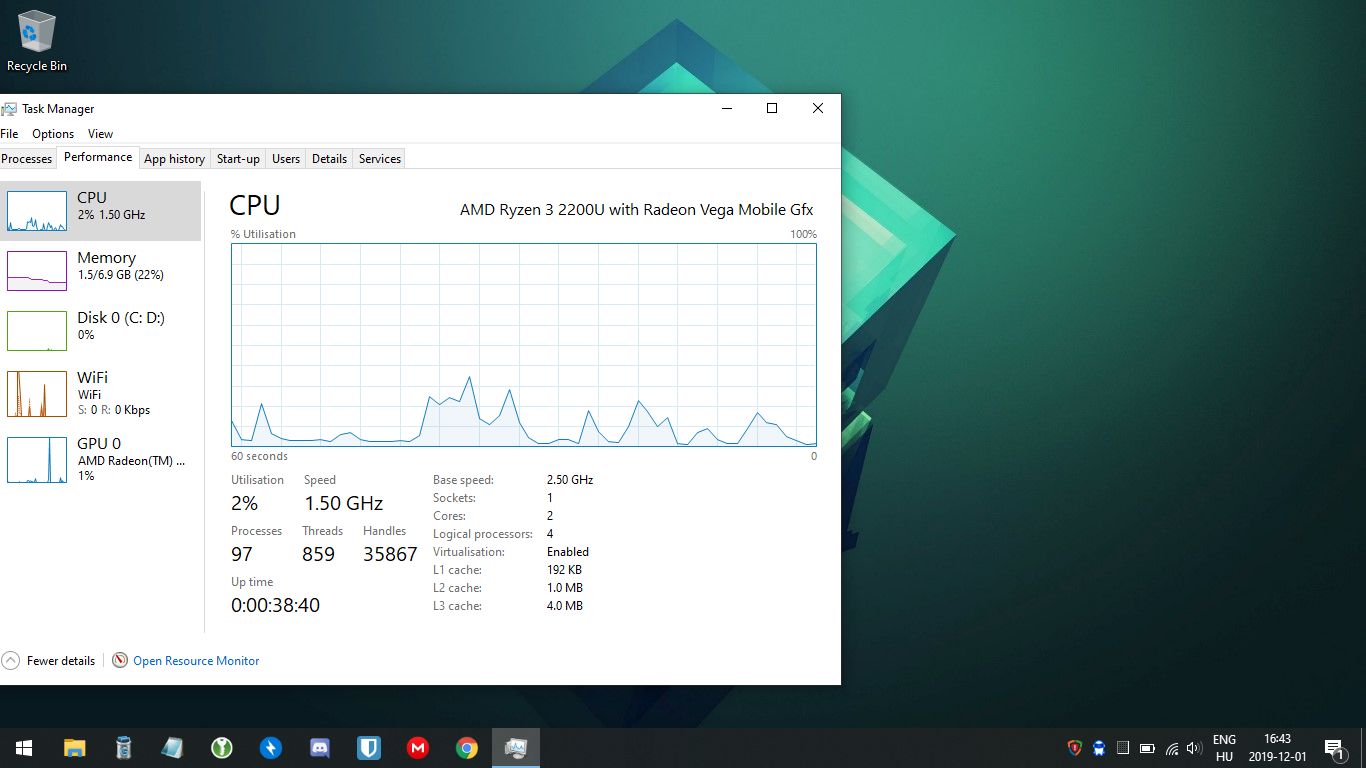Open the notepad app on the taskbar
The width and height of the screenshot is (1366, 768).
pos(172,748)
